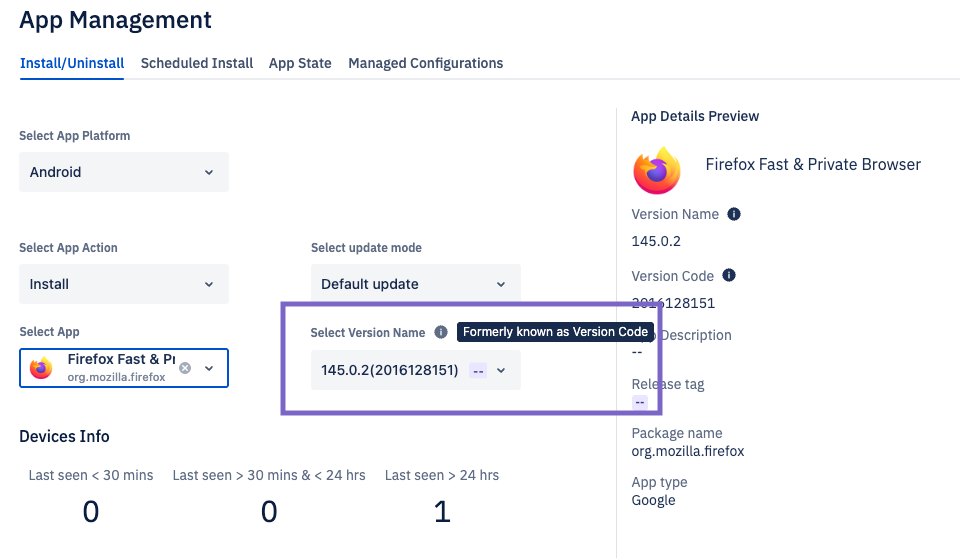
Task: Switch to the Scheduled Install tab
Action: [x=197, y=63]
